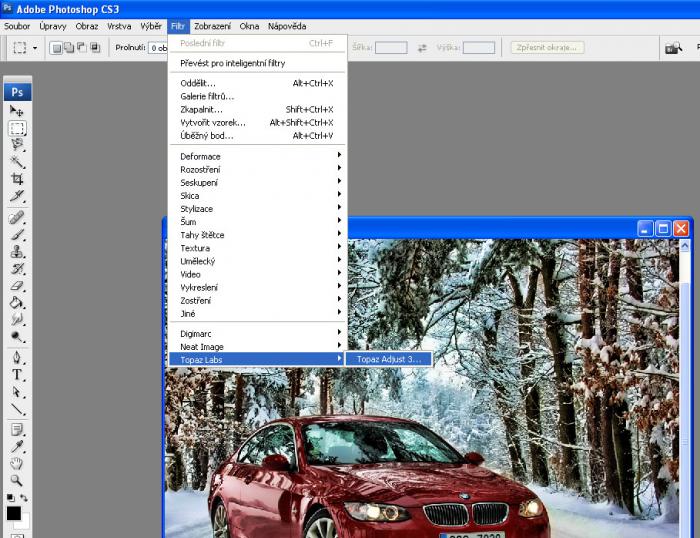Select the Lasso tool

(x=17, y=145)
